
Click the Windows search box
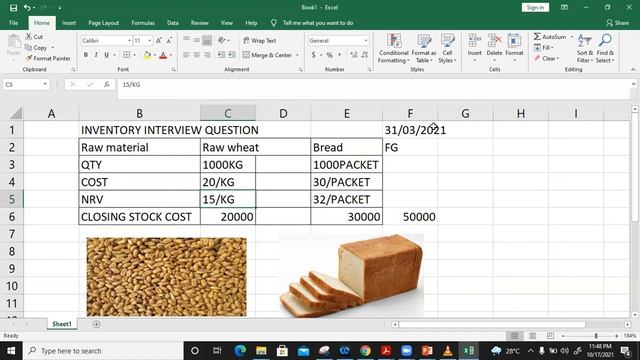(x=103, y=351)
